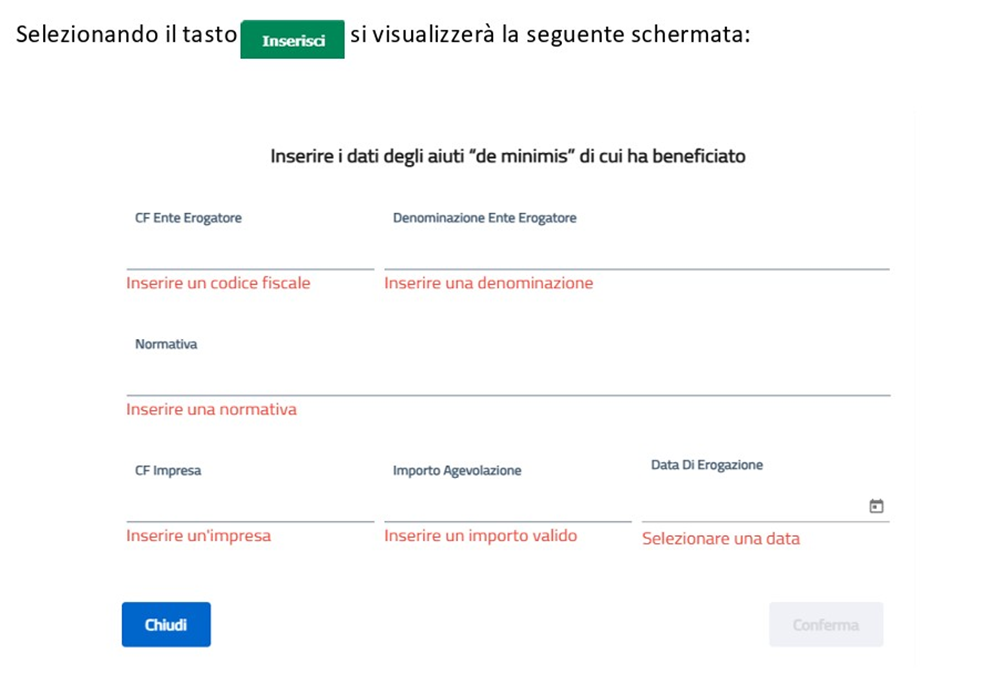Click the greyed-out Conferma button
This screenshot has width=1004, height=694.
(825, 625)
